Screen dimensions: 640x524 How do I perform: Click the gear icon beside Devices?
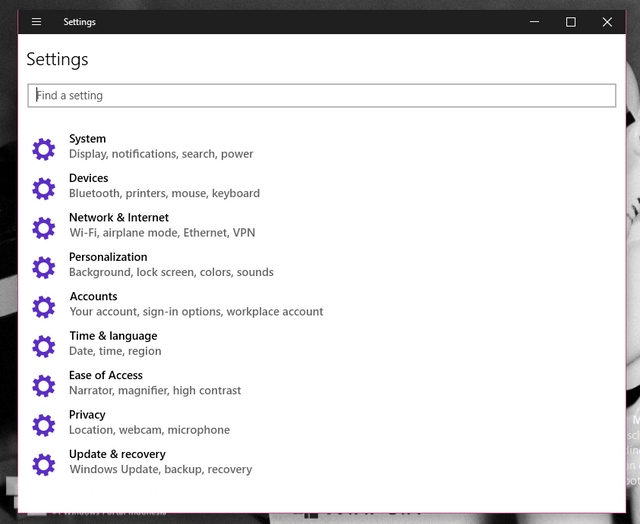coord(44,188)
